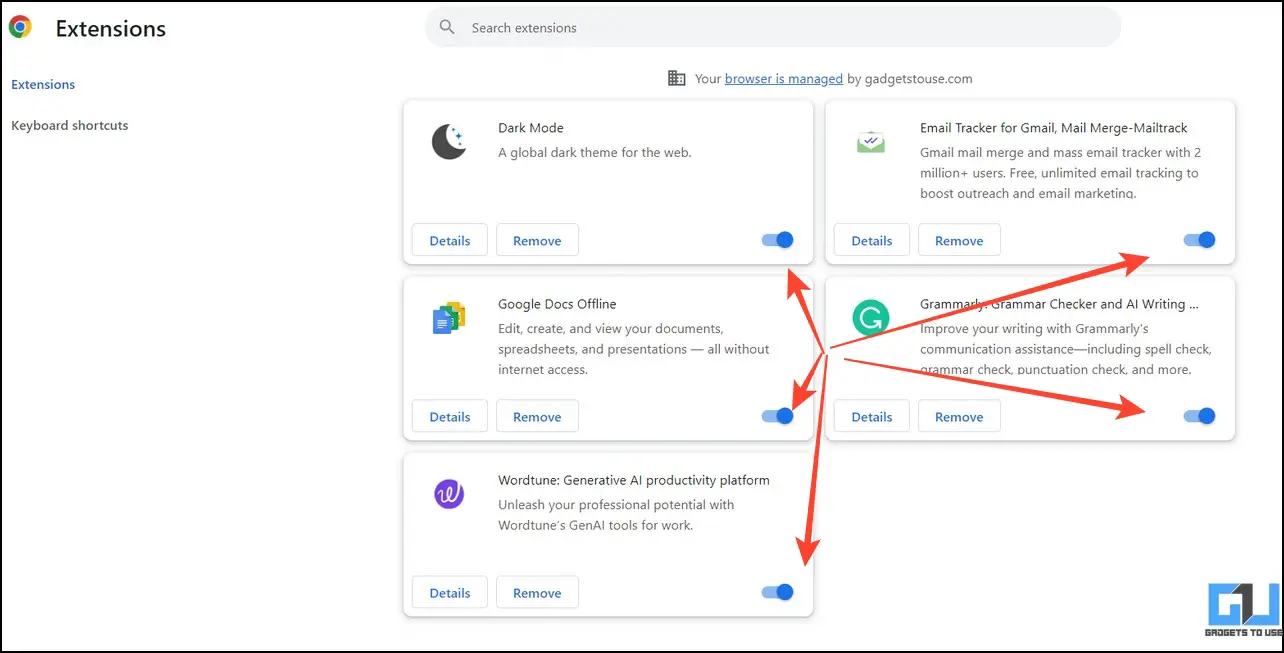Open Details for Dark Mode

pyautogui.click(x=450, y=240)
